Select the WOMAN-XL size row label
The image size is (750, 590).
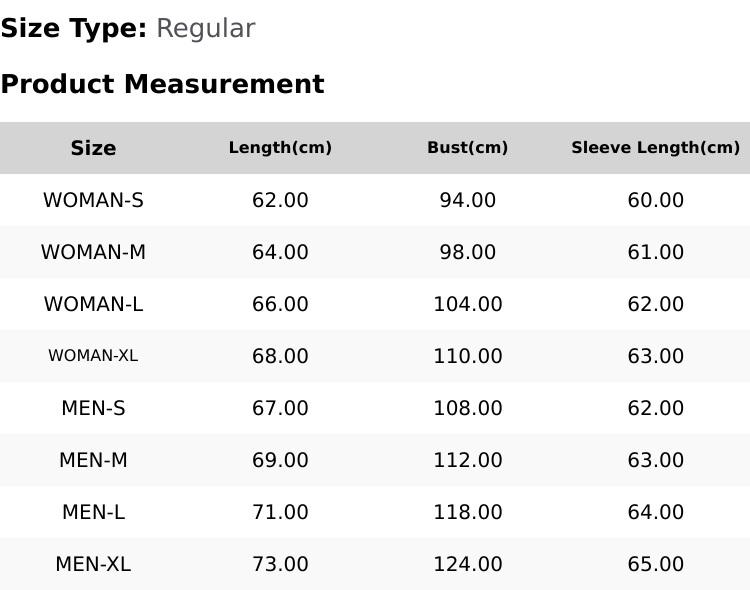point(93,356)
